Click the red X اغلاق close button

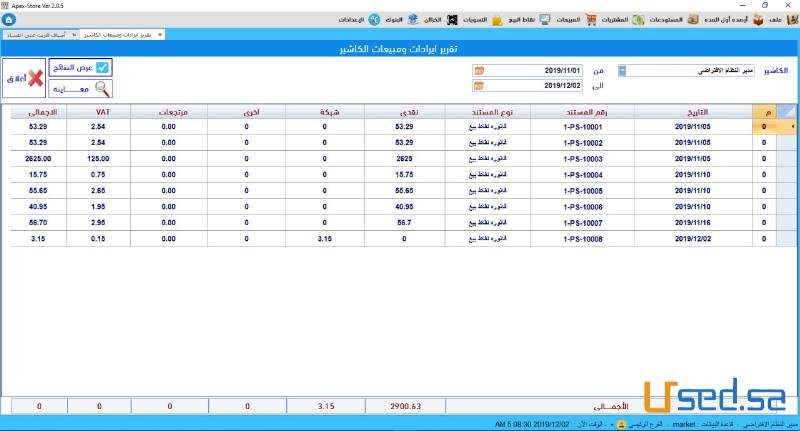tap(23, 78)
